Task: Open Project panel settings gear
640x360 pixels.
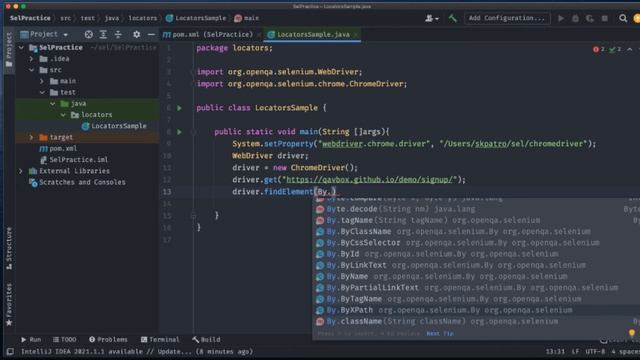Action: coord(136,35)
